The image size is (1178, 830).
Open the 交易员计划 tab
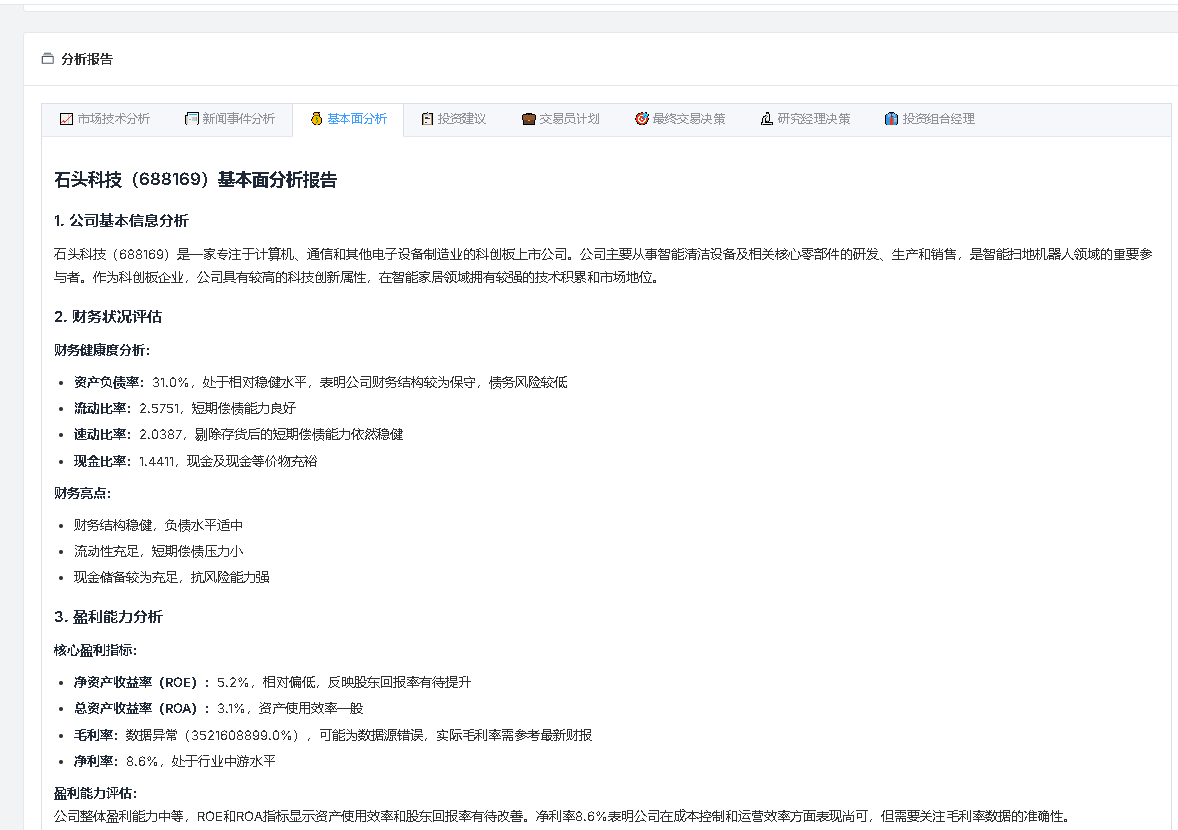tap(560, 119)
